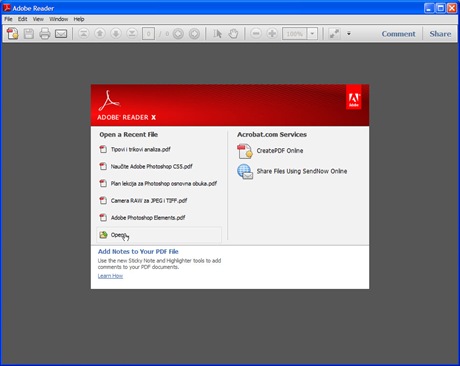
Task: Open the Share pane
Action: 440,34
